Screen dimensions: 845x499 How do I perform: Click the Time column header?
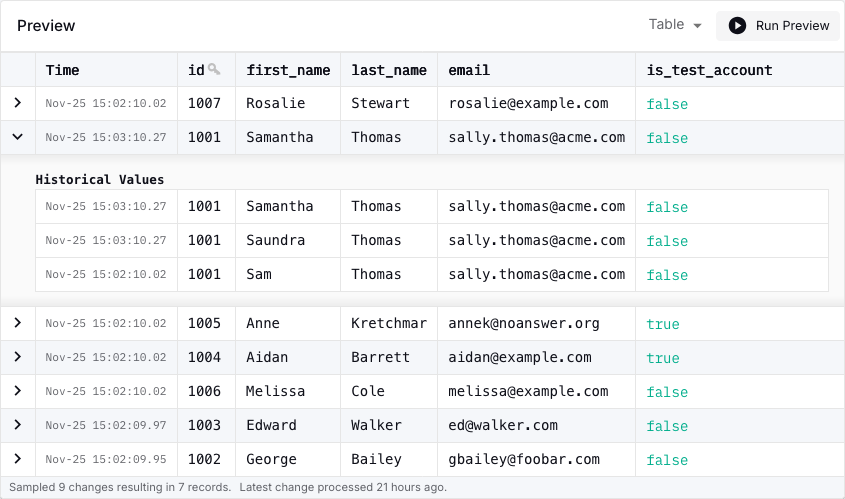(x=63, y=70)
